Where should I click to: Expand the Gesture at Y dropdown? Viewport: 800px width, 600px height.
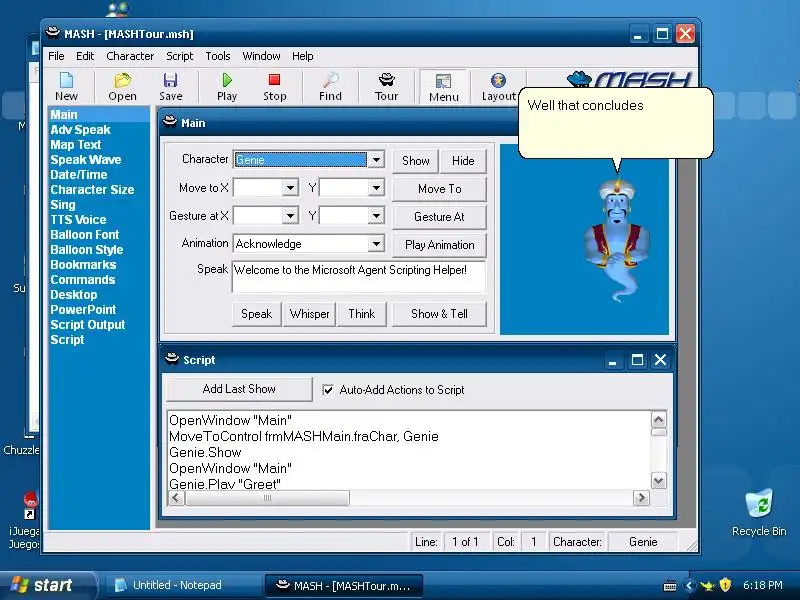(376, 216)
